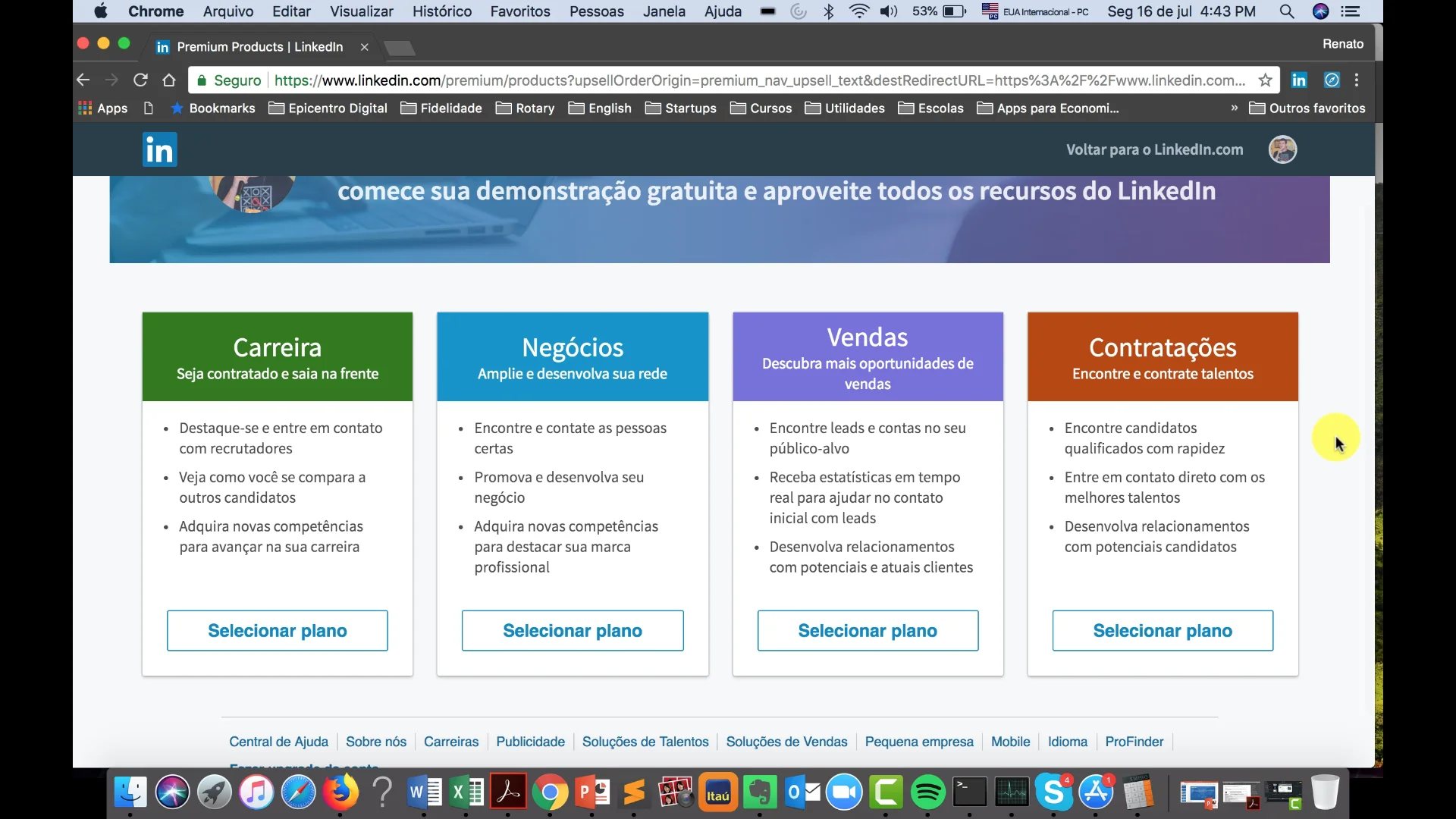Open Chrome's three-dot menu
The height and width of the screenshot is (819, 1456).
[x=1357, y=80]
